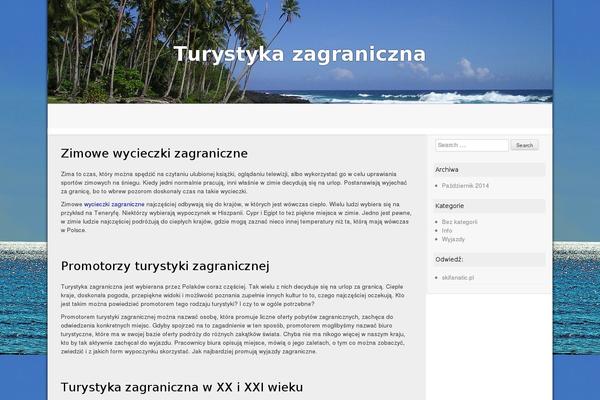Open the Turystyka zagraniczna w XX i XXI wieku post
This screenshot has height=400, width=600.
[182, 387]
